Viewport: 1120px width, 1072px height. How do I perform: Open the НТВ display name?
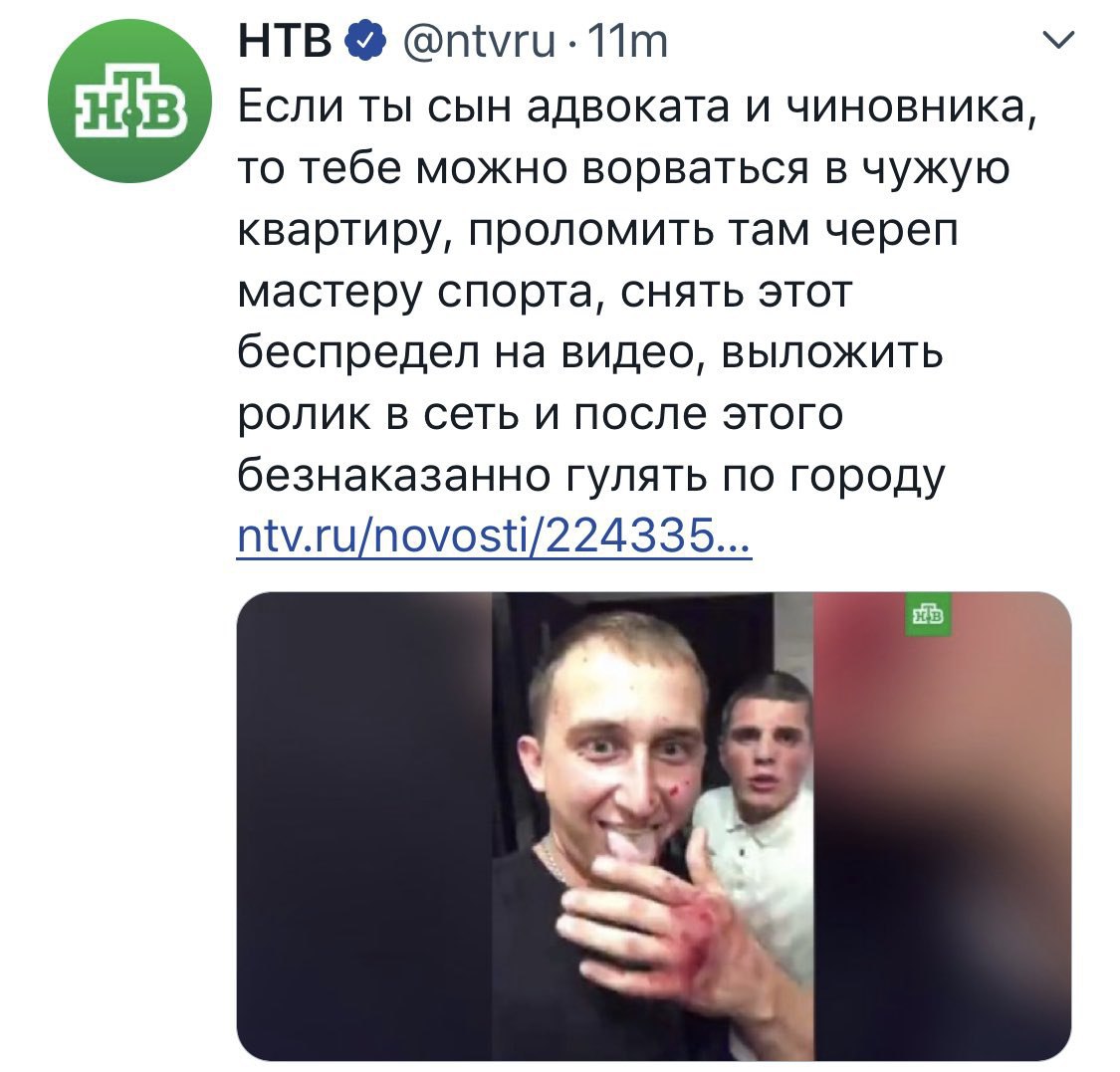(285, 42)
